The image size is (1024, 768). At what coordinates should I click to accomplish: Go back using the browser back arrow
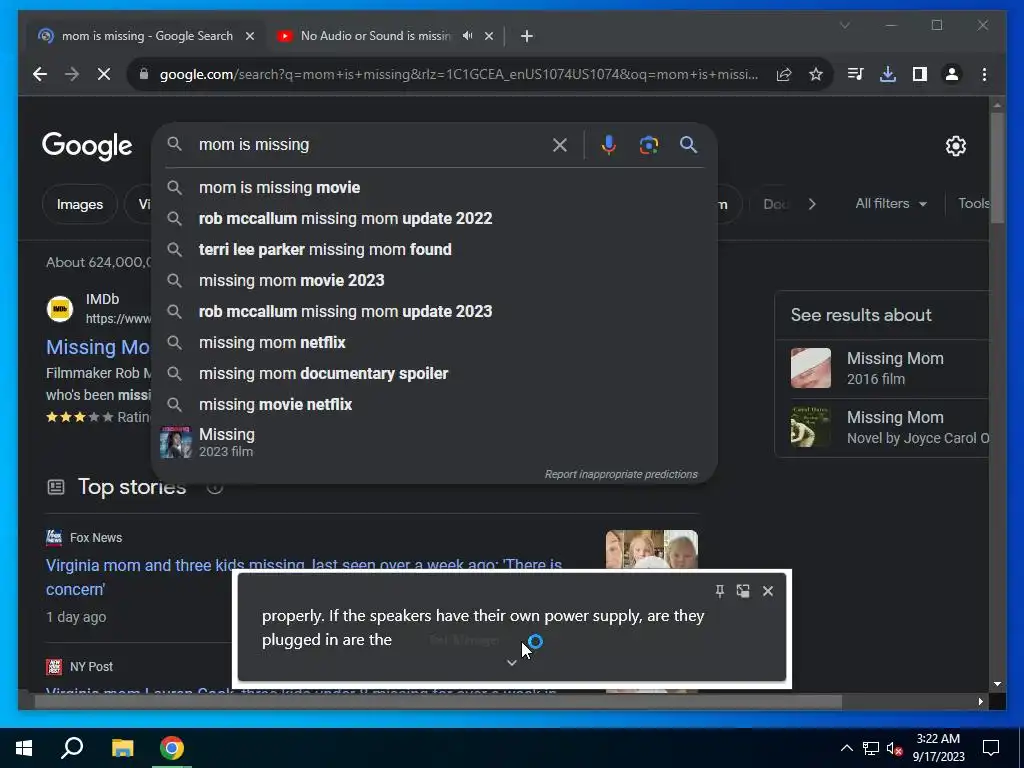40,74
